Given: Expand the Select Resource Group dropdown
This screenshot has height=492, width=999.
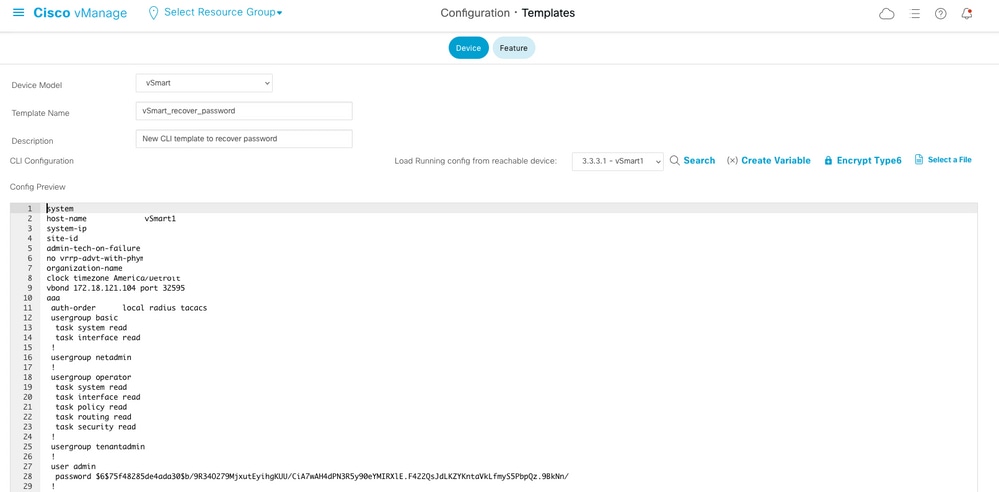Looking at the screenshot, I should point(223,12).
